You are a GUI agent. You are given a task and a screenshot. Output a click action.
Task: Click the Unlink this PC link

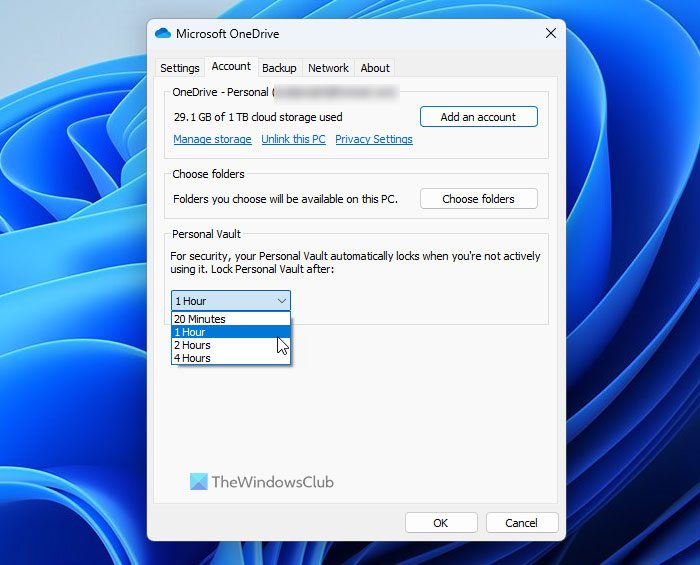tap(293, 139)
